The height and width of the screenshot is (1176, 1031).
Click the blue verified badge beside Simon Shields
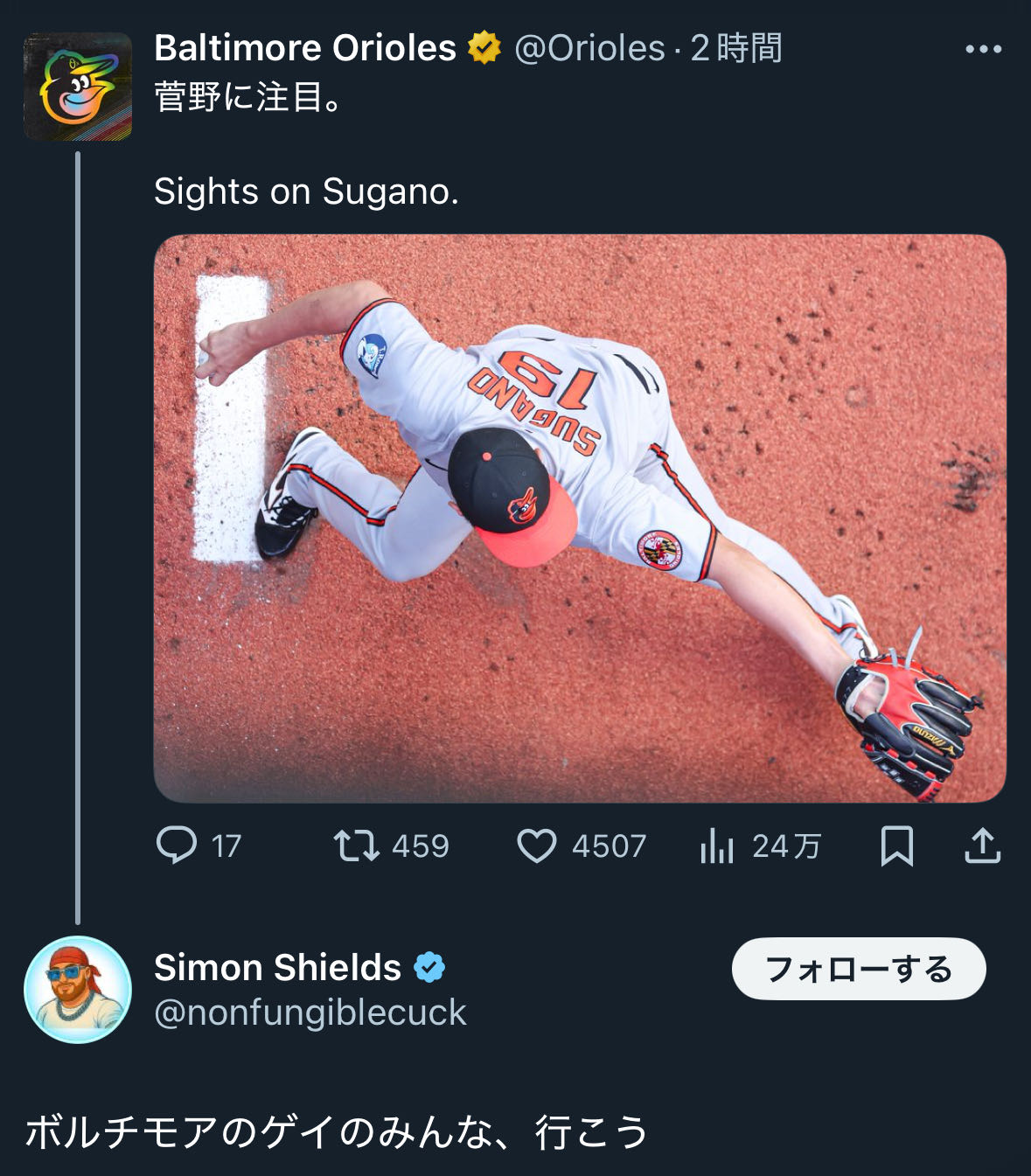coord(429,968)
